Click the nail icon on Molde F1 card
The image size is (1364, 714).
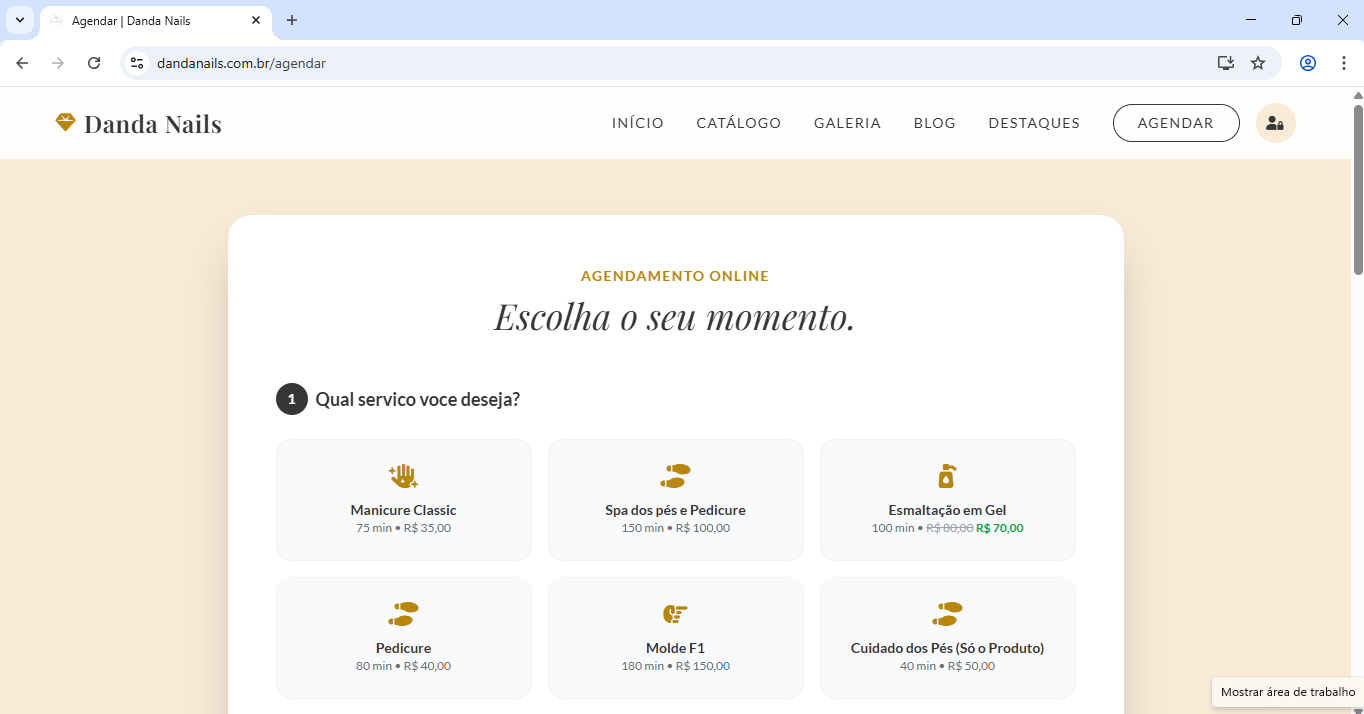click(x=675, y=613)
